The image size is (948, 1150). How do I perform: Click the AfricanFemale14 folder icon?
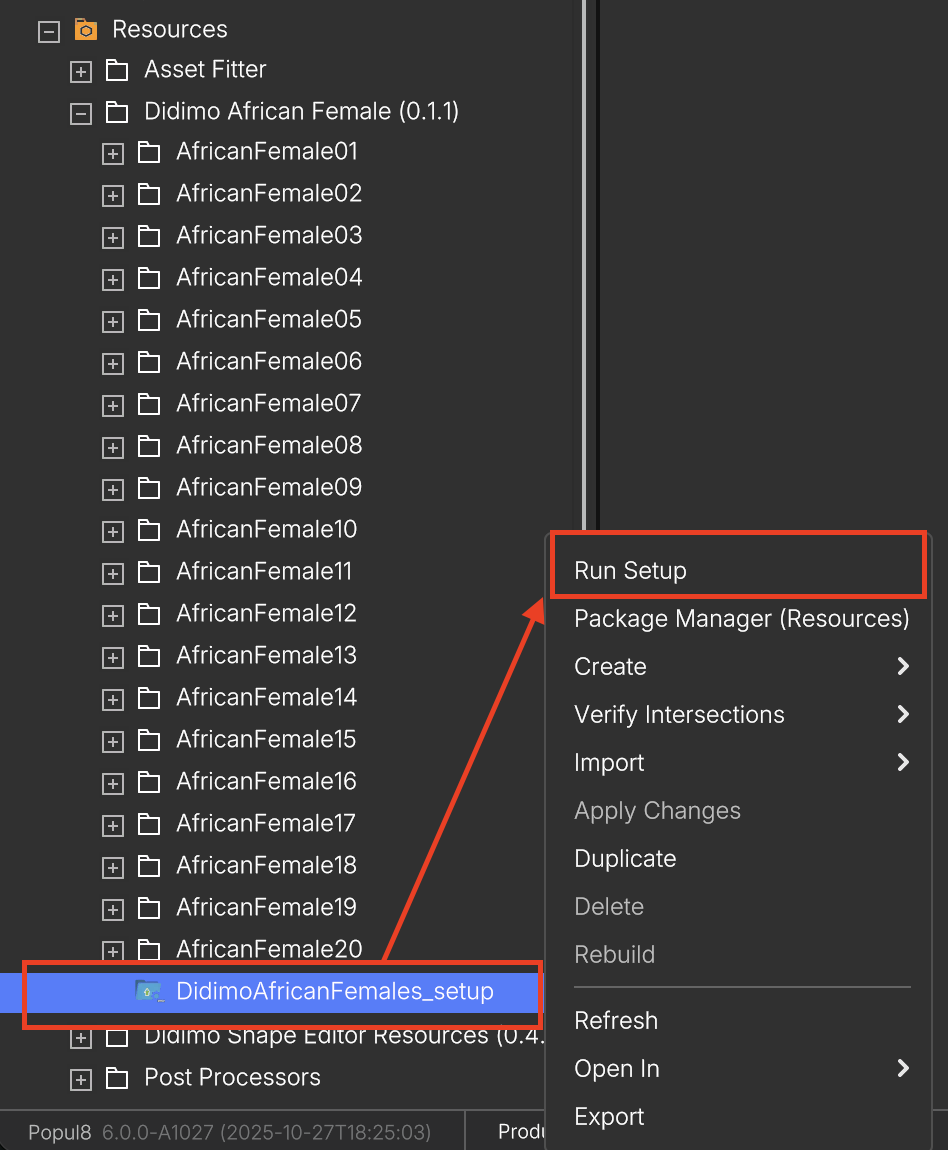point(149,698)
